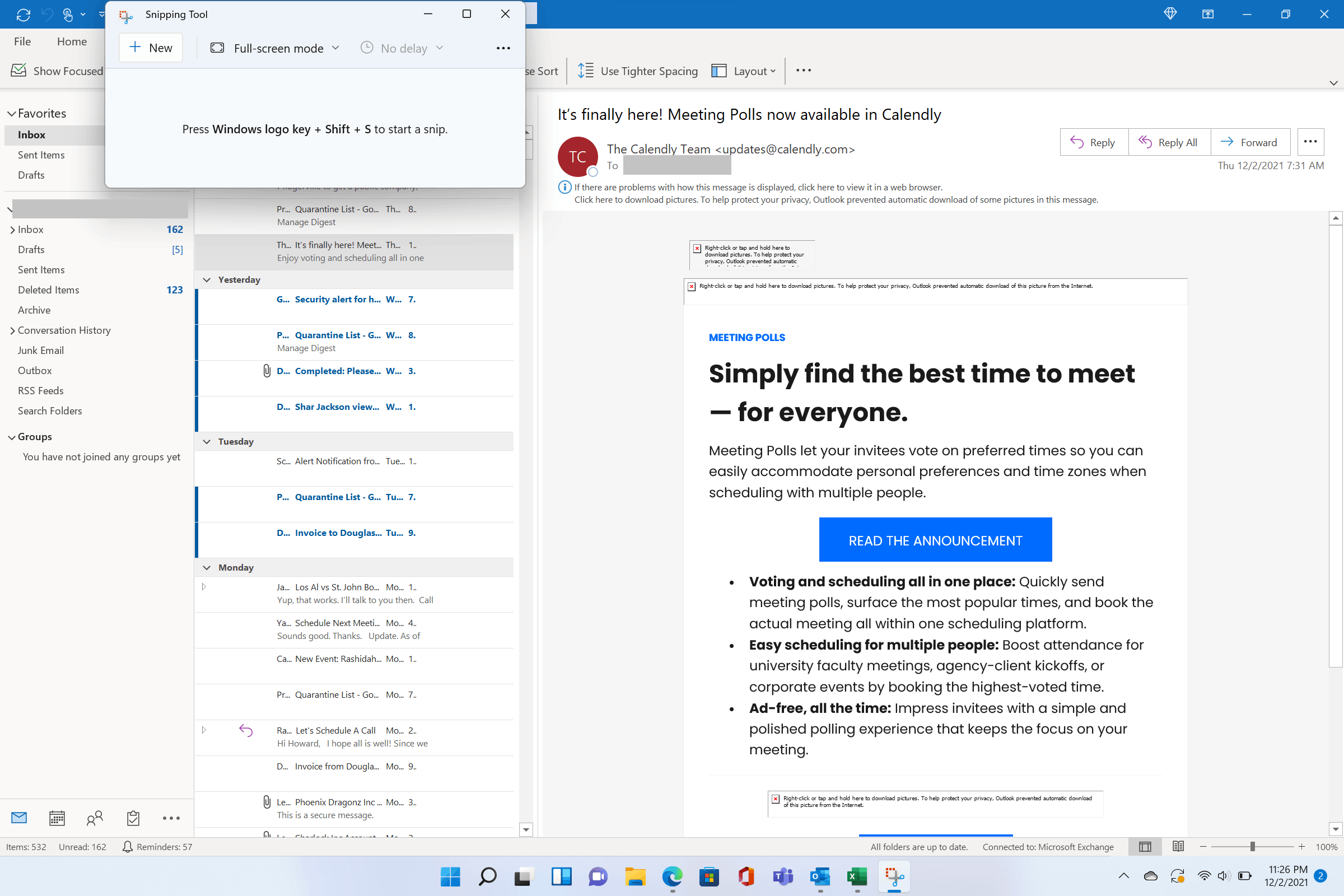Click the Send/Receive sync icon in Outlook title bar
The width and height of the screenshot is (1344, 896).
[23, 15]
